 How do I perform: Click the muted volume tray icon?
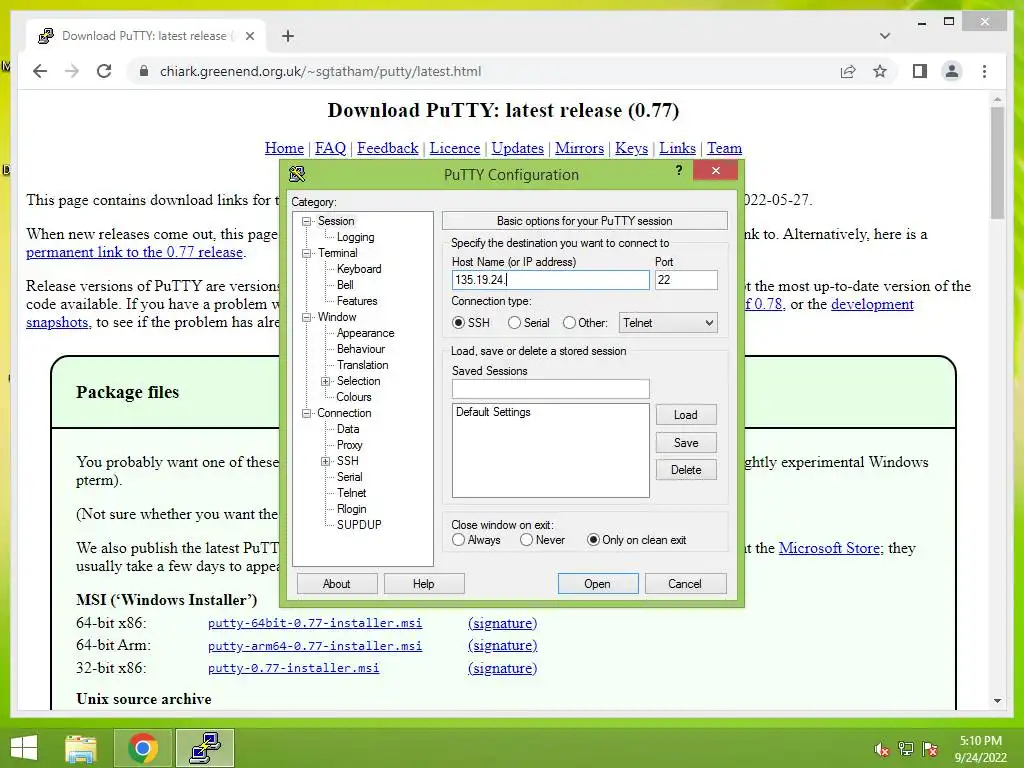pos(882,749)
